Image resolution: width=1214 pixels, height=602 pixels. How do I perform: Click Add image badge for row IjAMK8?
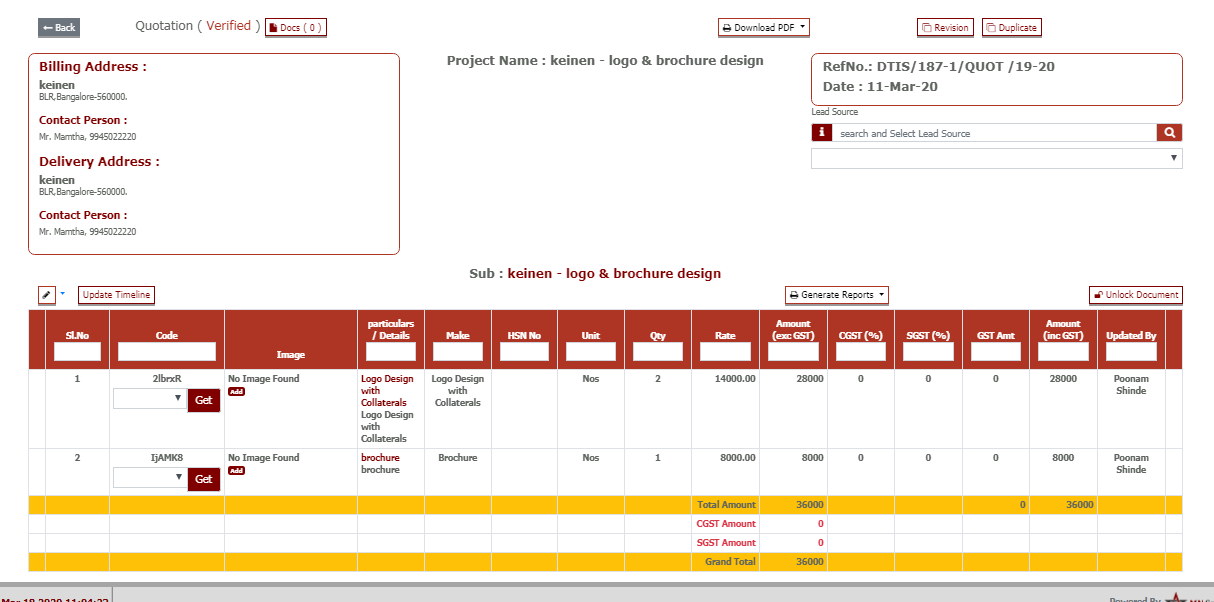236,470
